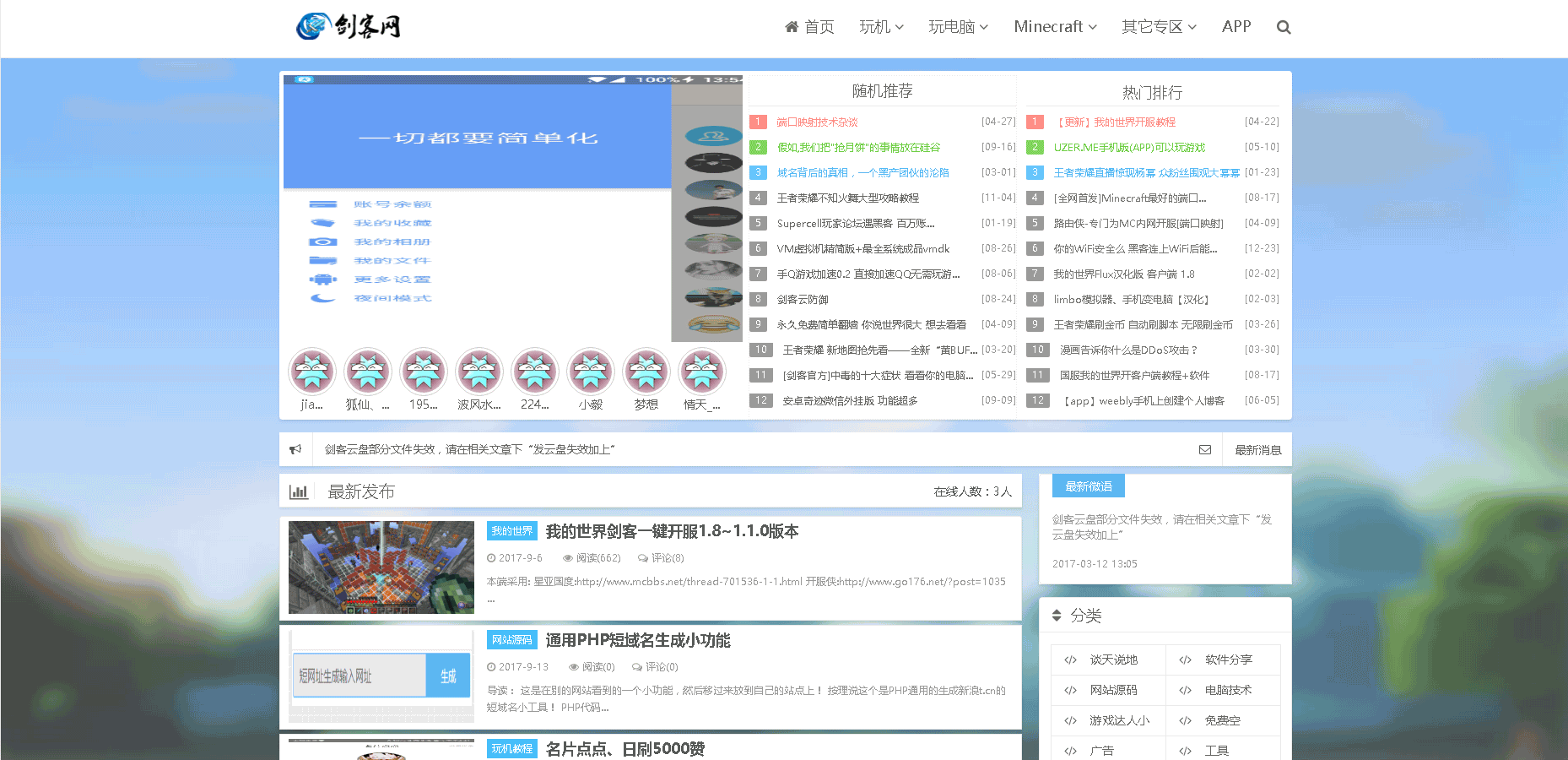Click the code icon next to 谈天说地
Image resolution: width=1568 pixels, height=760 pixels.
point(1070,660)
